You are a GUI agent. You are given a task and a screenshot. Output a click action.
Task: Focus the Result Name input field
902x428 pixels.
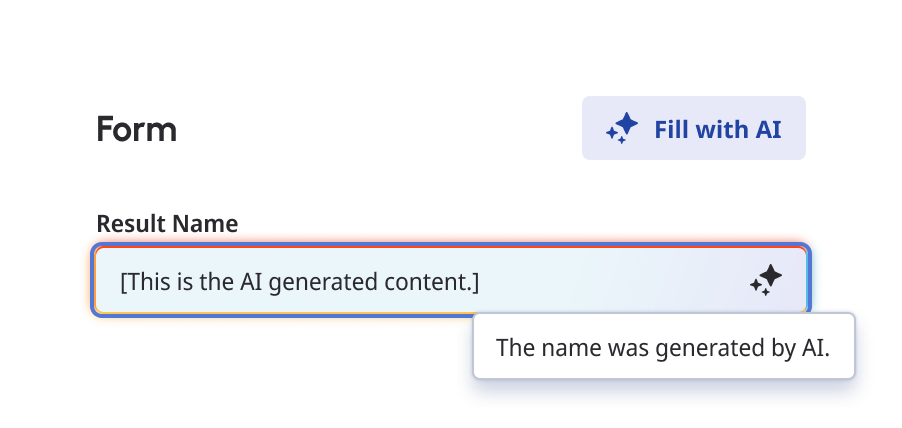pos(451,280)
